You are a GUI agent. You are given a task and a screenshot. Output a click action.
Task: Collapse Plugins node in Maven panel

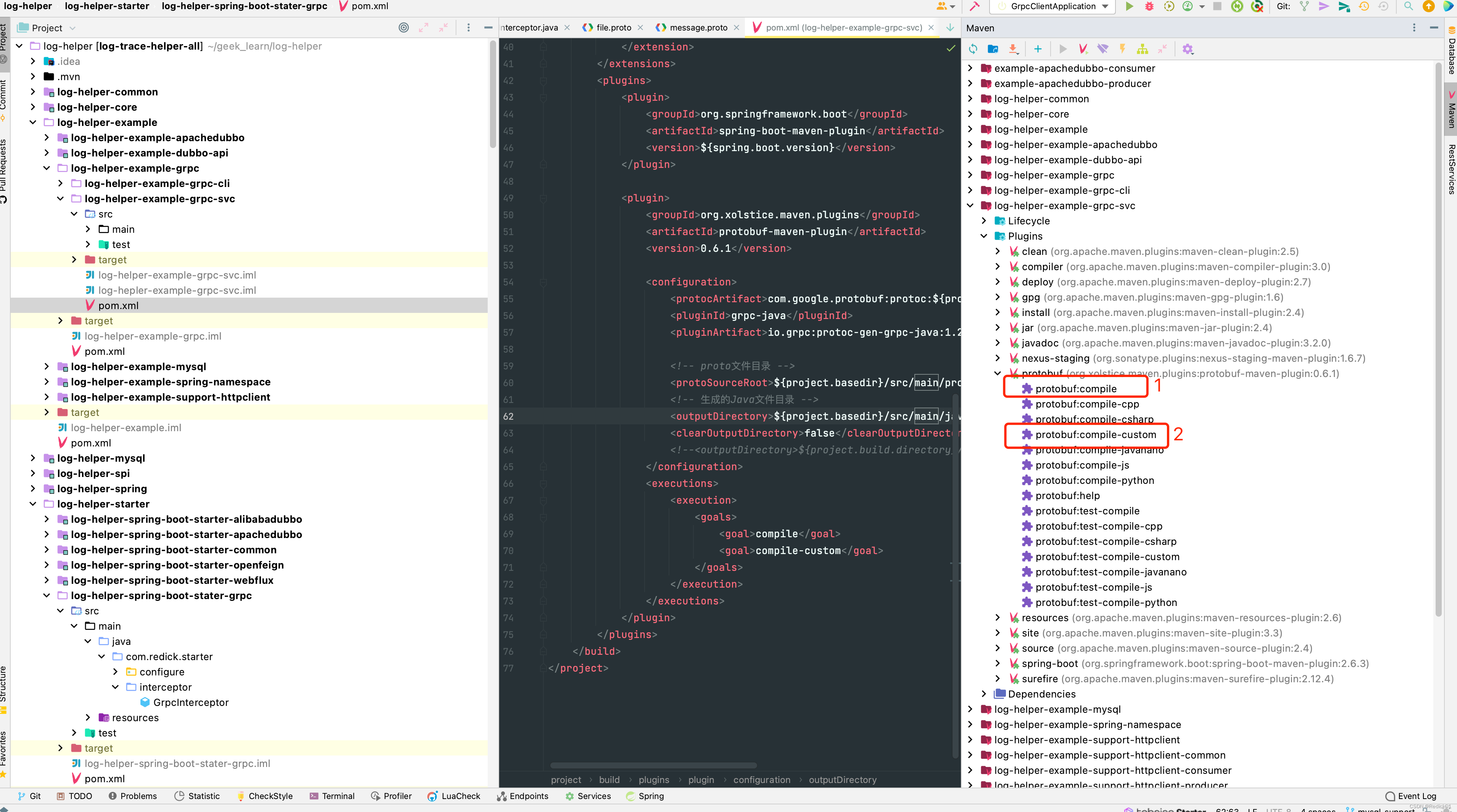[984, 236]
